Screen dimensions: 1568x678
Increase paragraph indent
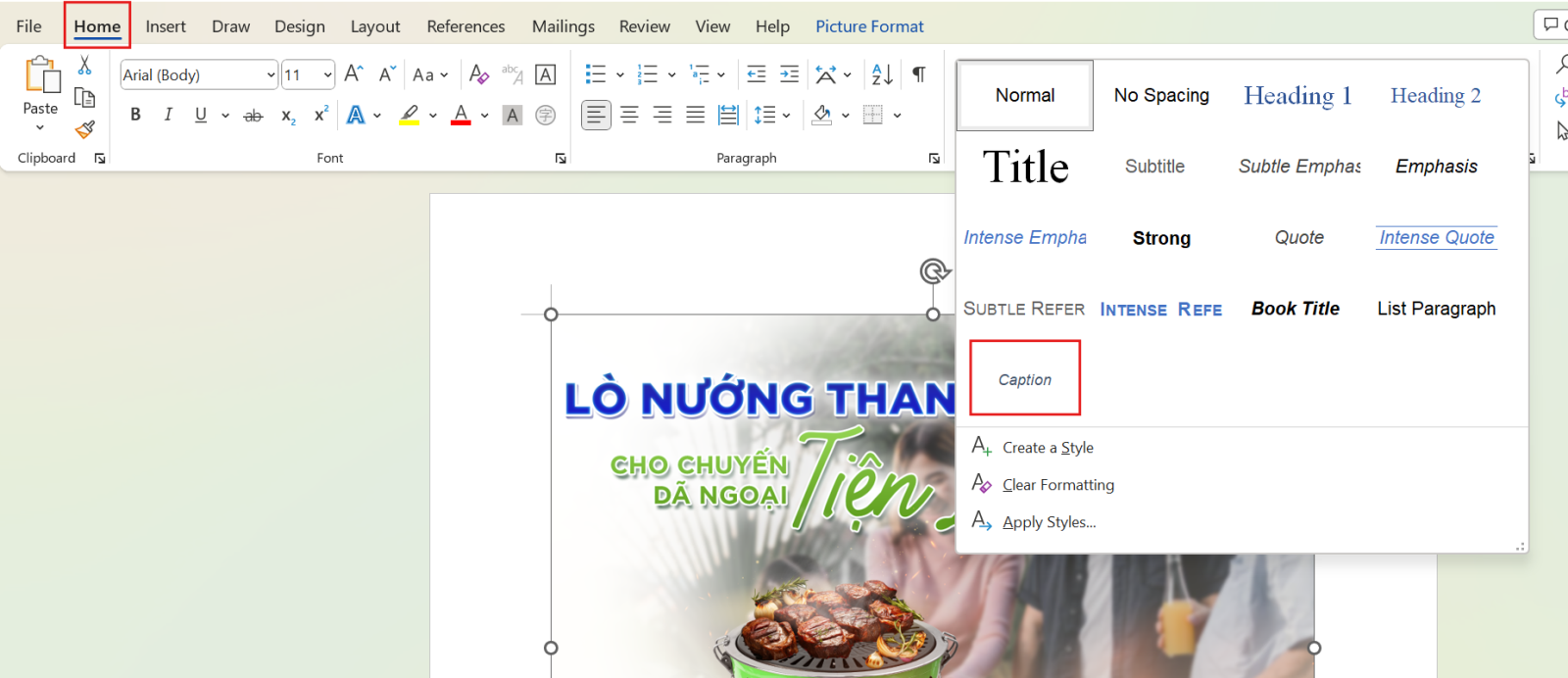789,74
